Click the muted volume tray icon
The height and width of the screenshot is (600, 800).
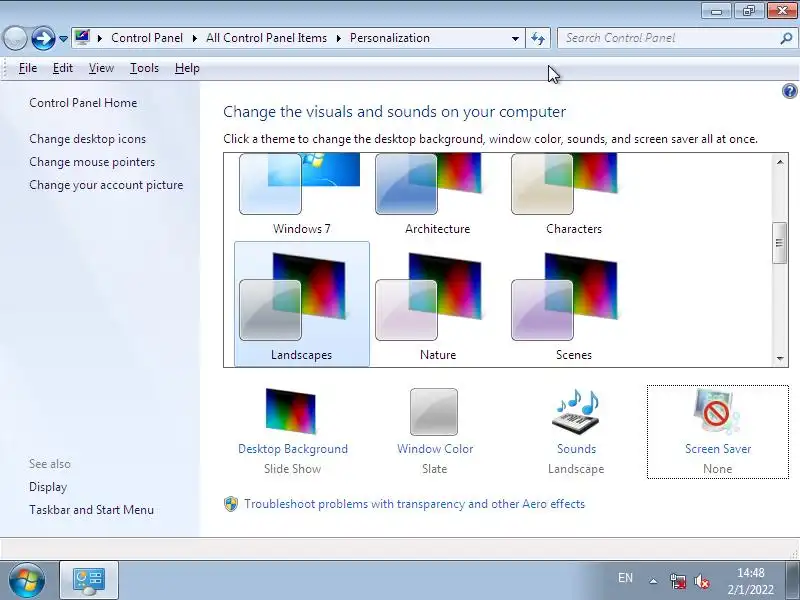click(x=702, y=581)
